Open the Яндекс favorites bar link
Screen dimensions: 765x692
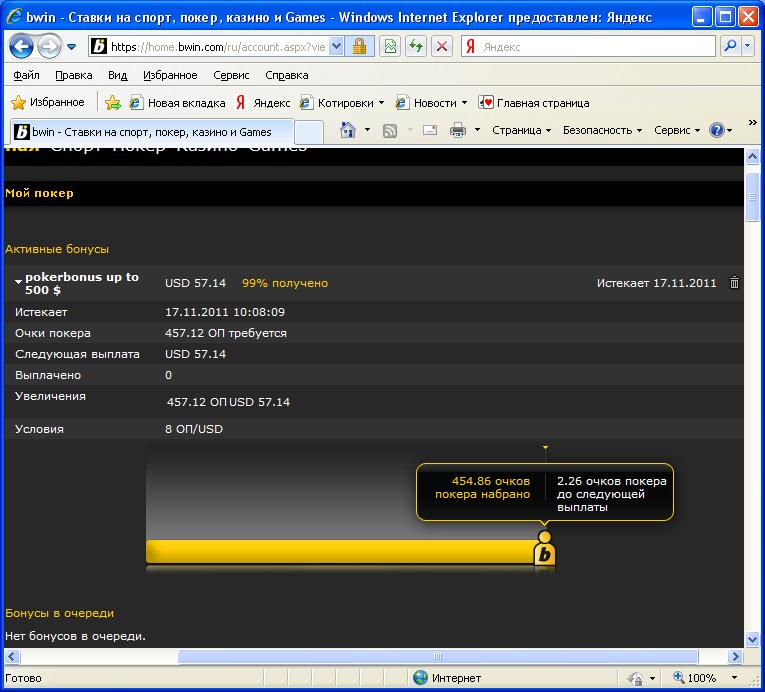click(x=263, y=103)
